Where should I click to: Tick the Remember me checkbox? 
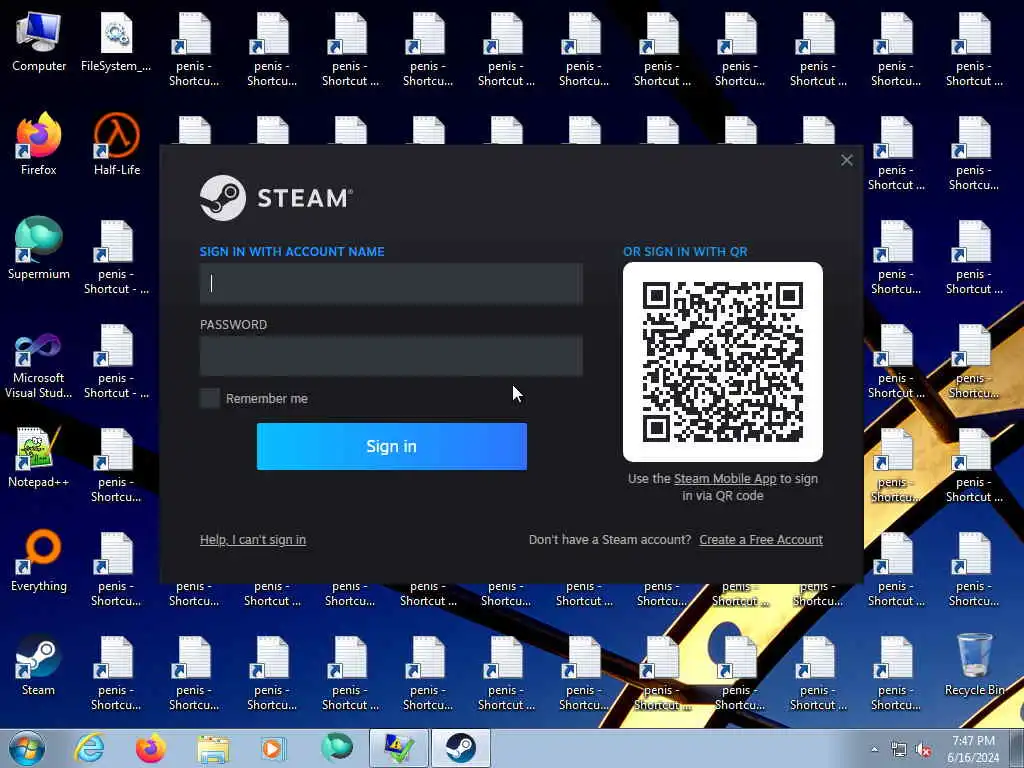(210, 398)
